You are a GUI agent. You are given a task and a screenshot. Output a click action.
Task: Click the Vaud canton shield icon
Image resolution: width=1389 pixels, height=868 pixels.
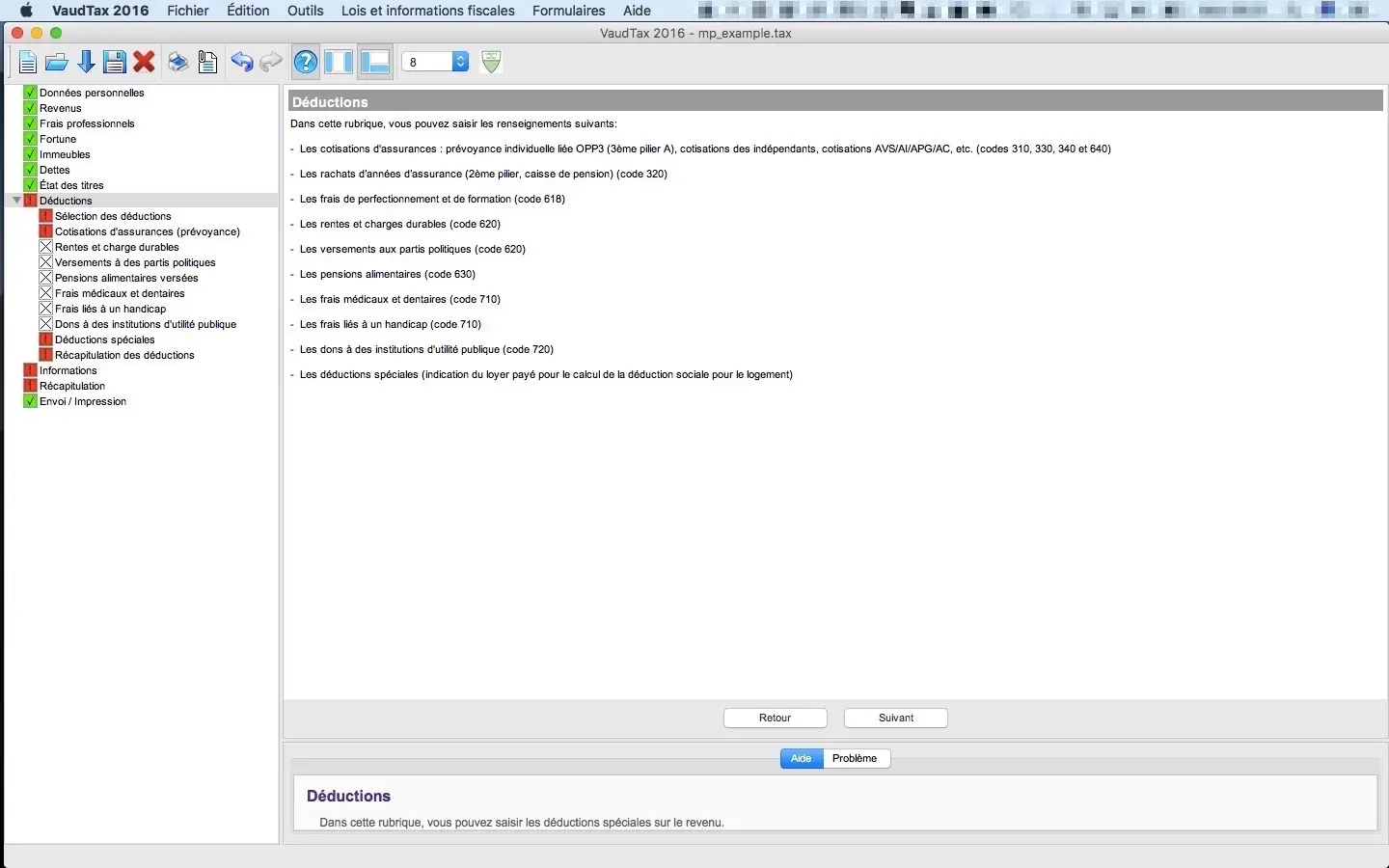(491, 62)
